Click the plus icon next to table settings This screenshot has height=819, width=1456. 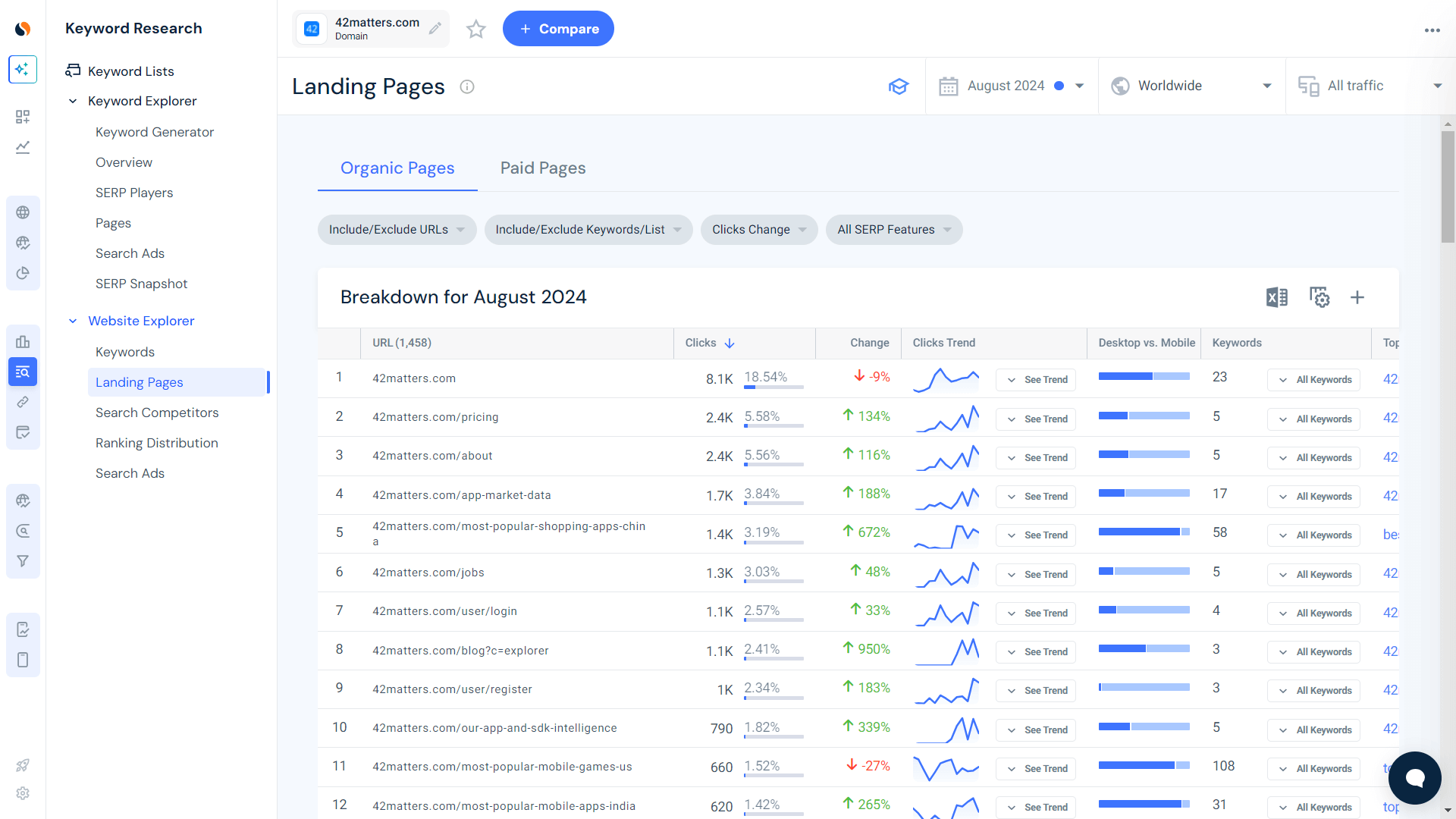[1357, 297]
